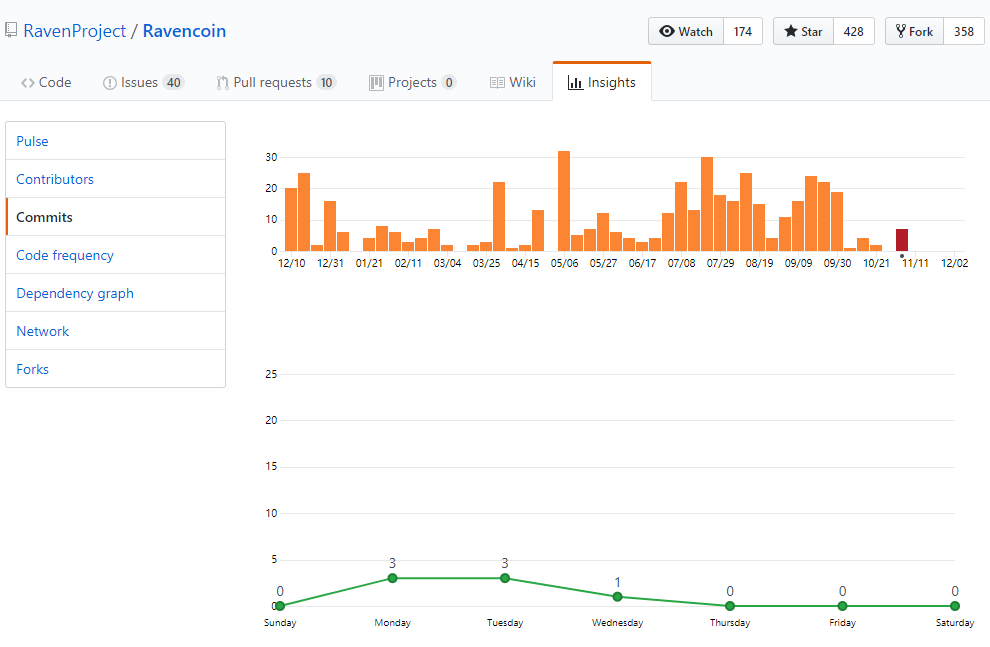This screenshot has width=990, height=647.
Task: Click the Sunday data point
Action: click(x=280, y=606)
